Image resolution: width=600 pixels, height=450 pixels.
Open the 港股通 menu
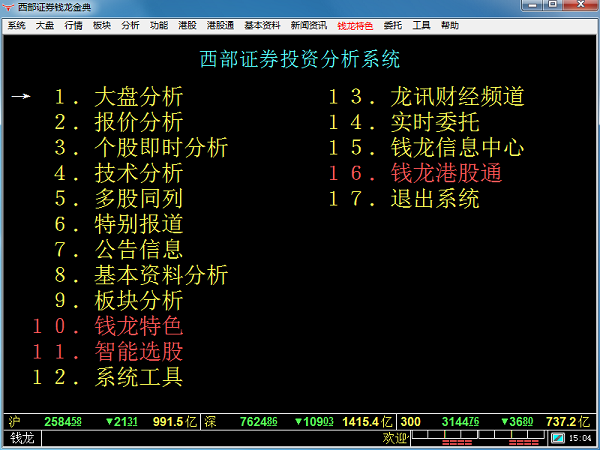220,24
